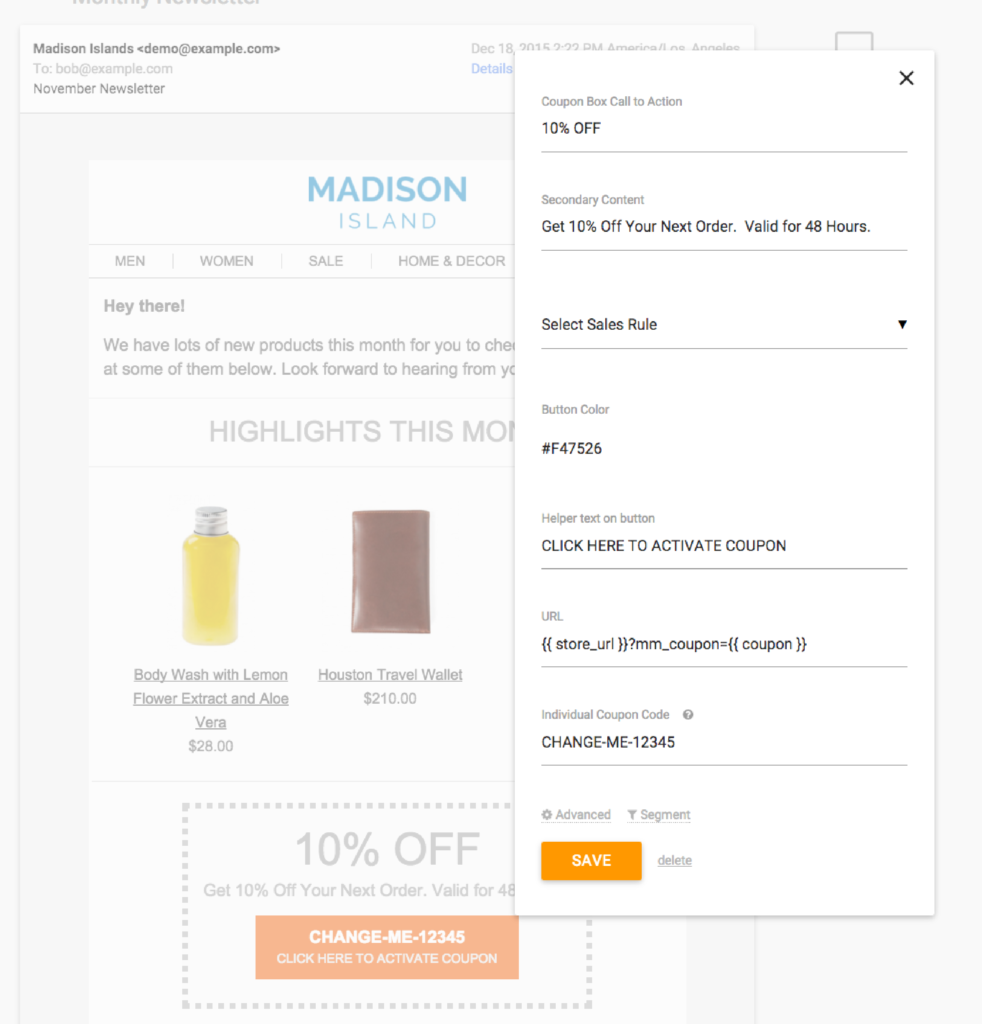Go to the SALE navigation item
The width and height of the screenshot is (982, 1024).
[326, 261]
